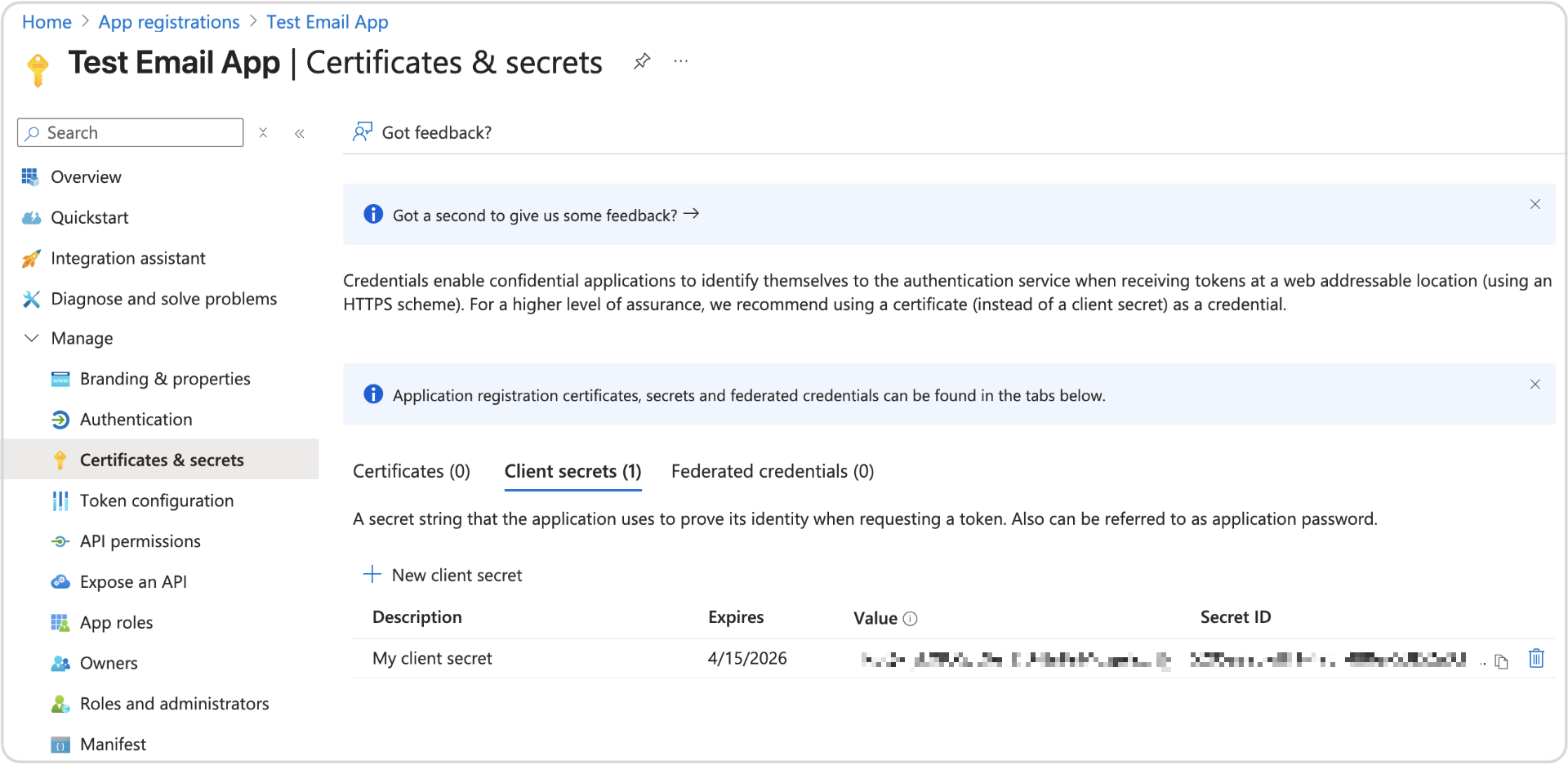Open Token configuration from sidebar icon
This screenshot has width=1568, height=765.
coord(60,500)
